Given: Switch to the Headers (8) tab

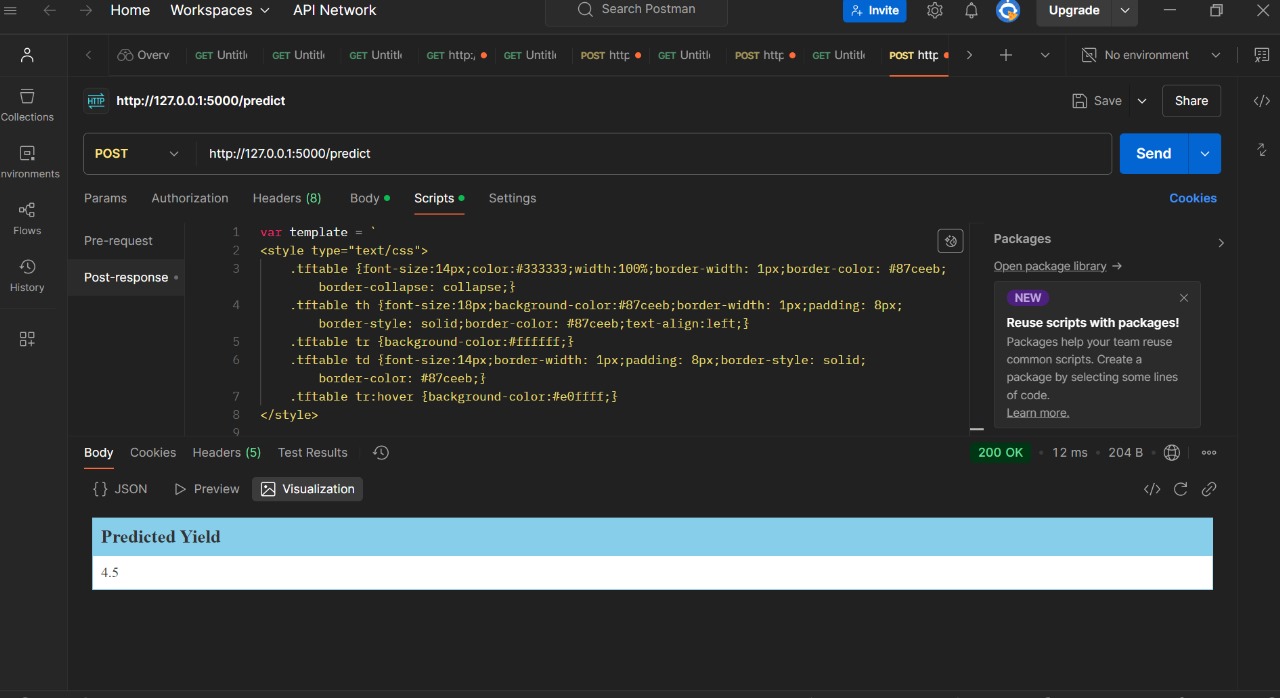Looking at the screenshot, I should (x=287, y=198).
